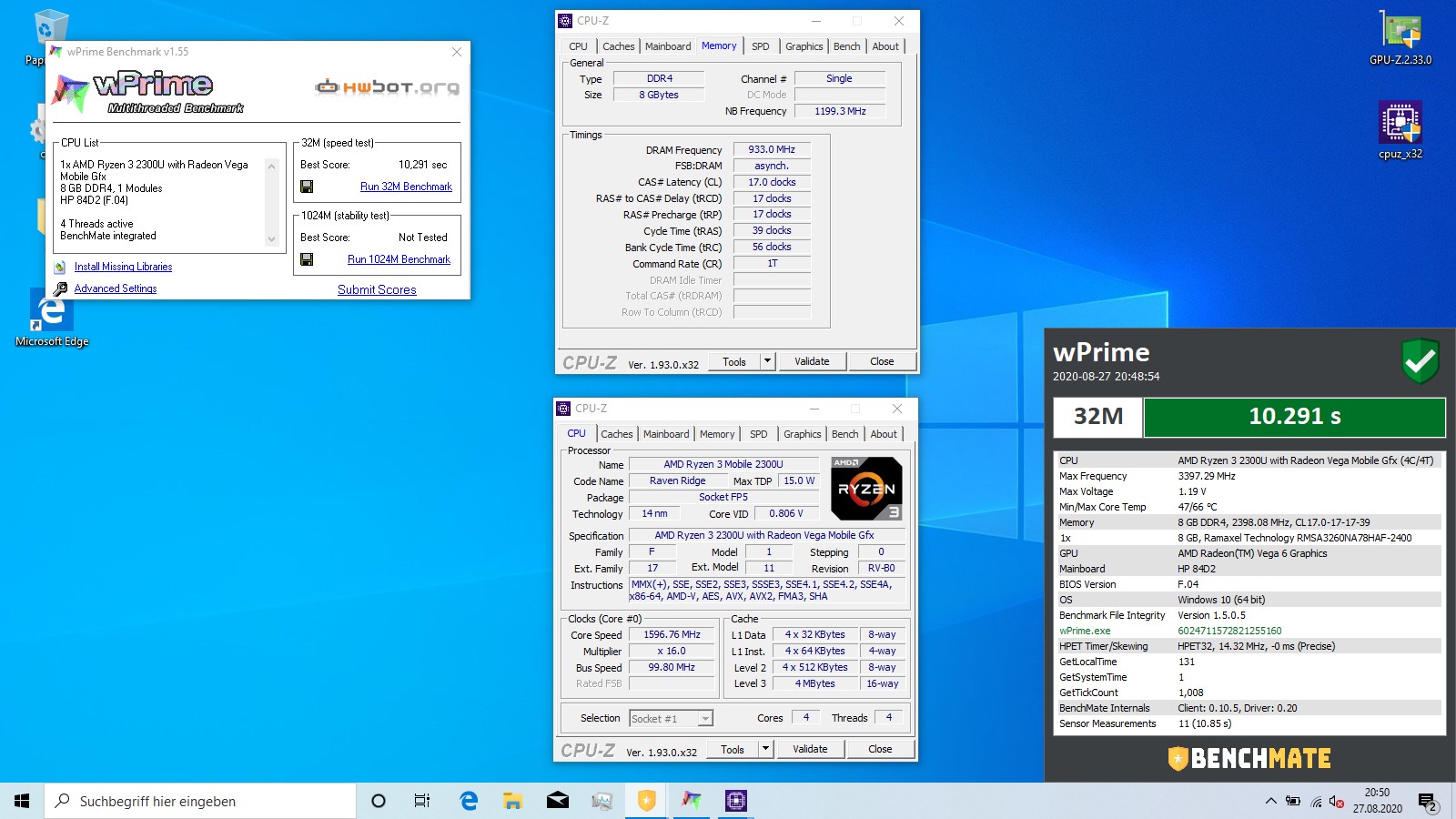Launch Edge from the taskbar
The height and width of the screenshot is (819, 1456).
pyautogui.click(x=469, y=801)
